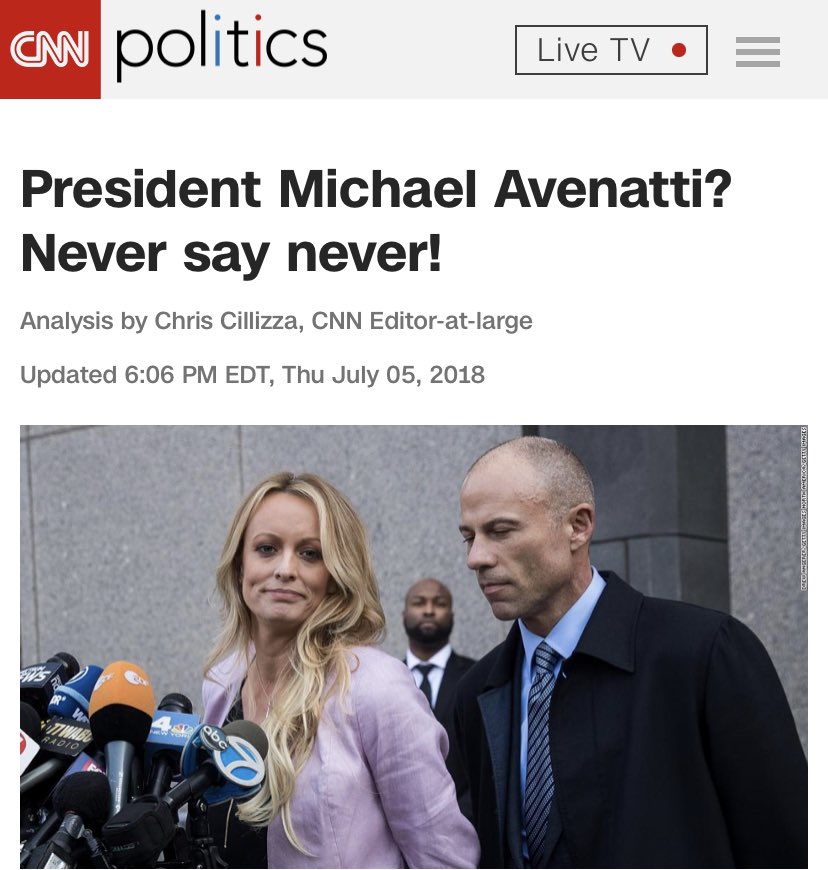This screenshot has height=870, width=828.
Task: Click the vertical photo credit text
Action: coord(804,508)
